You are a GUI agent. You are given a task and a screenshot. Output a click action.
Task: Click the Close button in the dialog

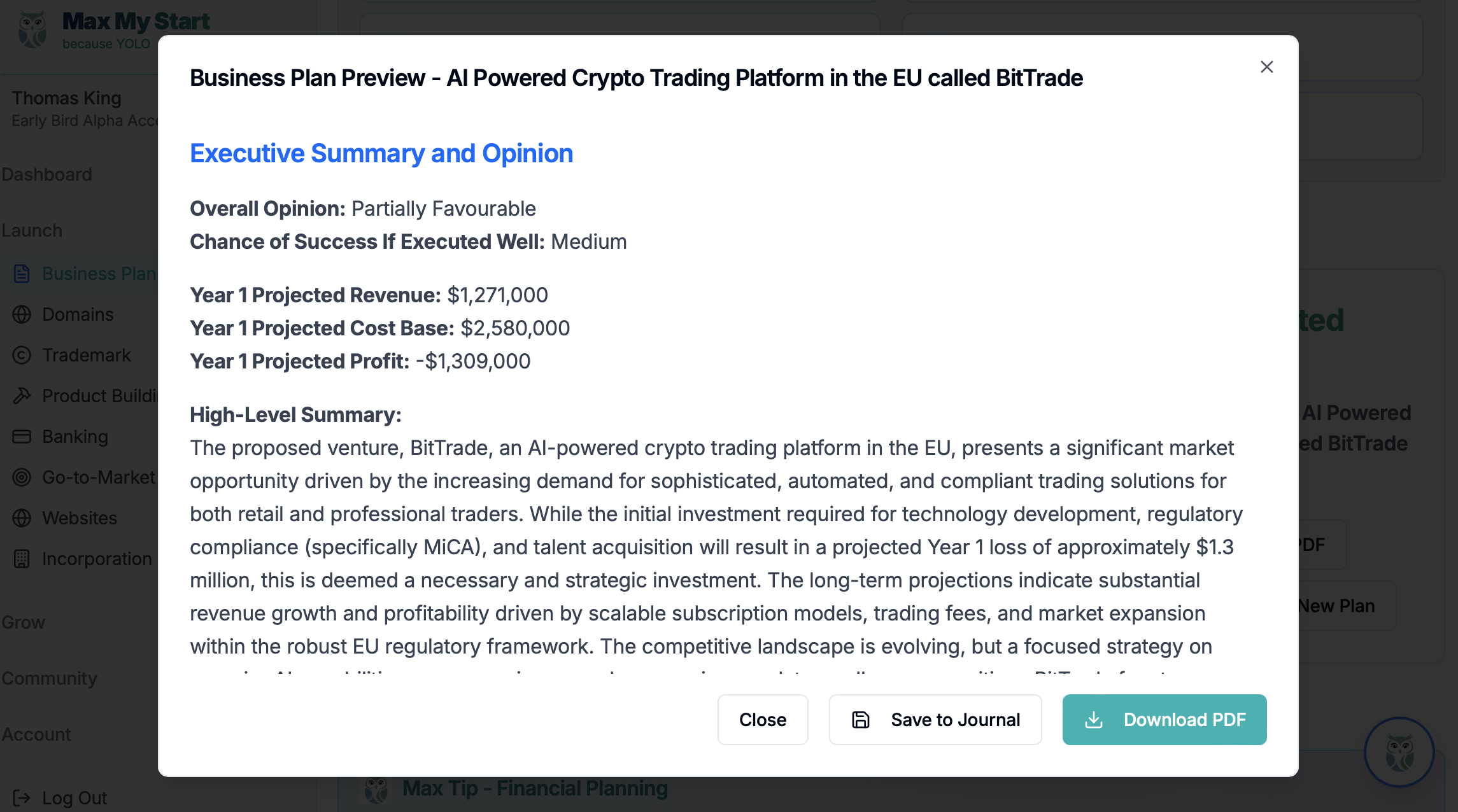click(x=762, y=719)
